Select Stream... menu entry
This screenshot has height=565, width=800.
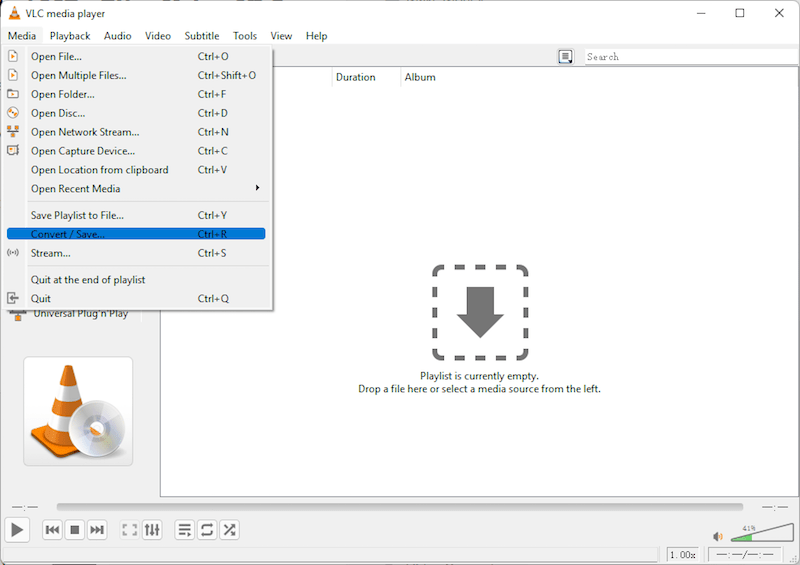pos(136,253)
